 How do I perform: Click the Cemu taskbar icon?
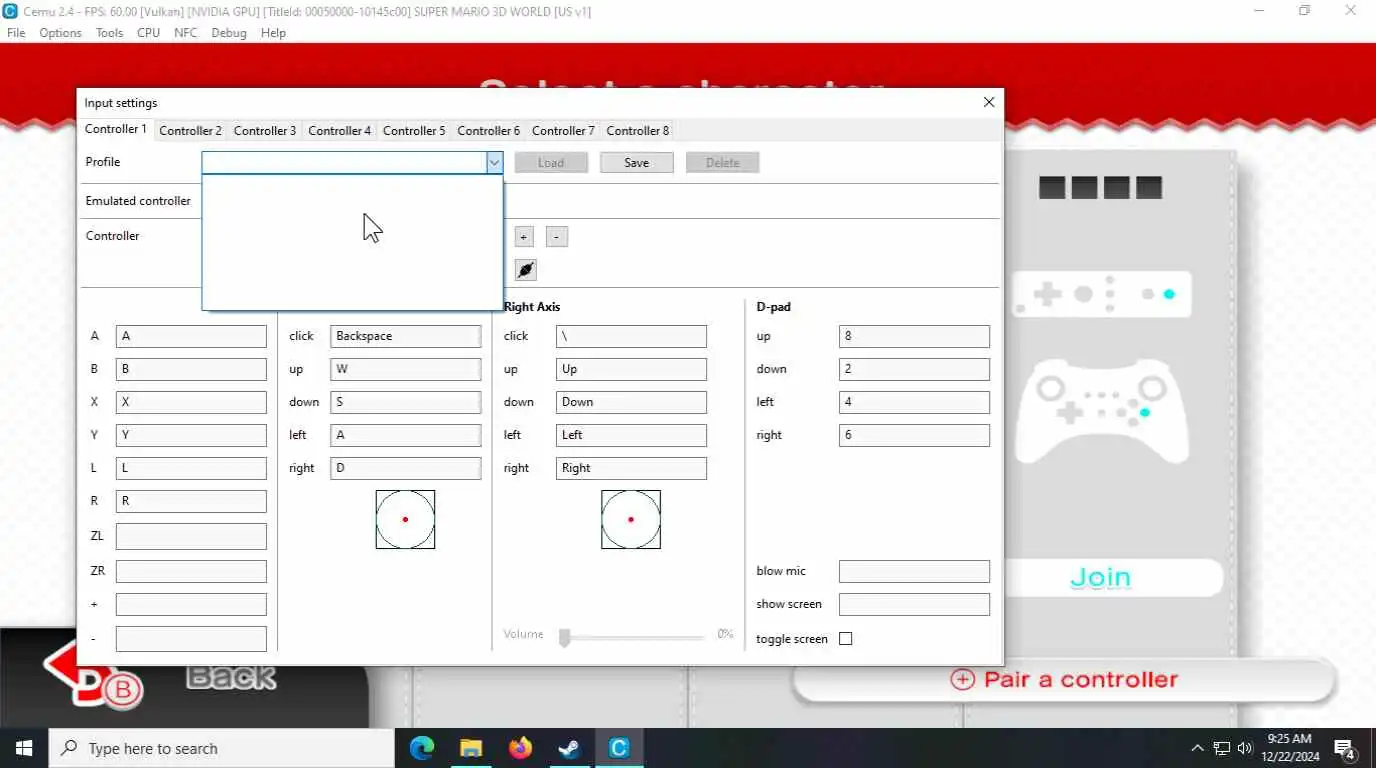pos(619,748)
